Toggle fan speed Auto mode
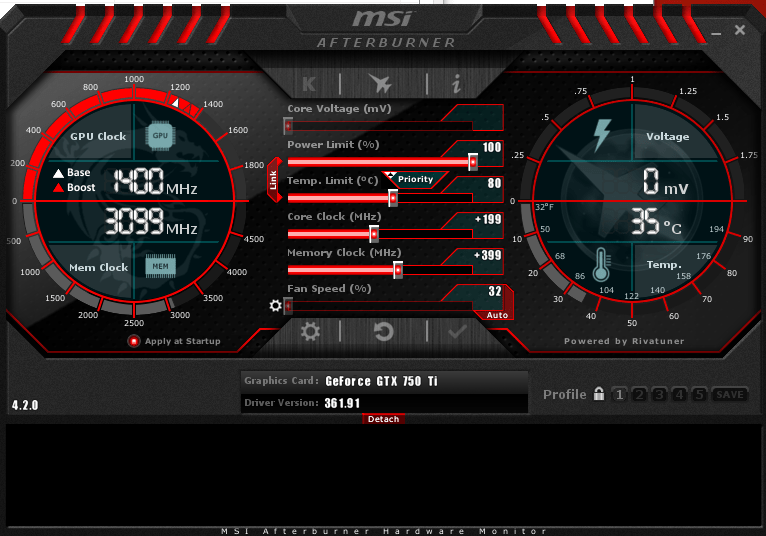766x536 pixels. tap(497, 315)
